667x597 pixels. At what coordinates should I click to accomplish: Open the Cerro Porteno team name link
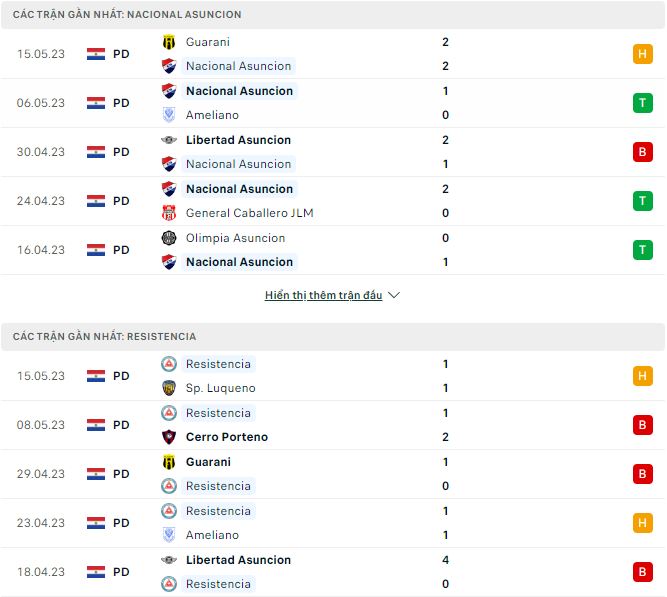click(x=226, y=437)
